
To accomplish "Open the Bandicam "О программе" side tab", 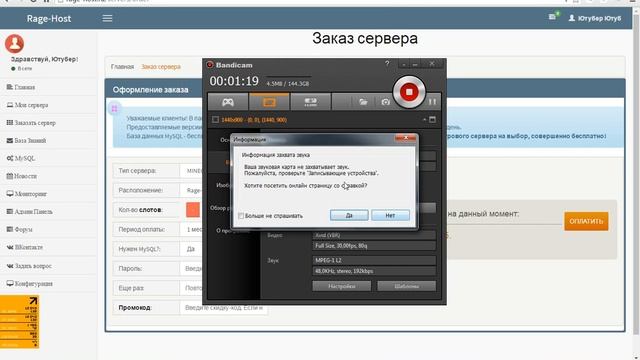I will coord(223,230).
